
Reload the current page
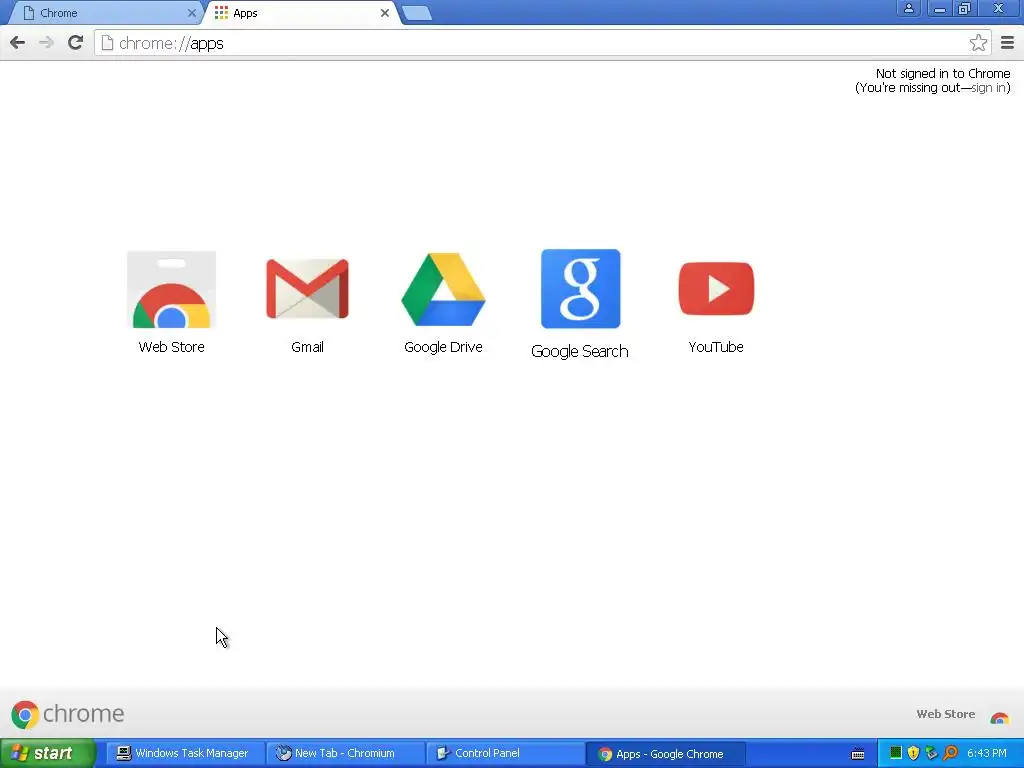76,43
